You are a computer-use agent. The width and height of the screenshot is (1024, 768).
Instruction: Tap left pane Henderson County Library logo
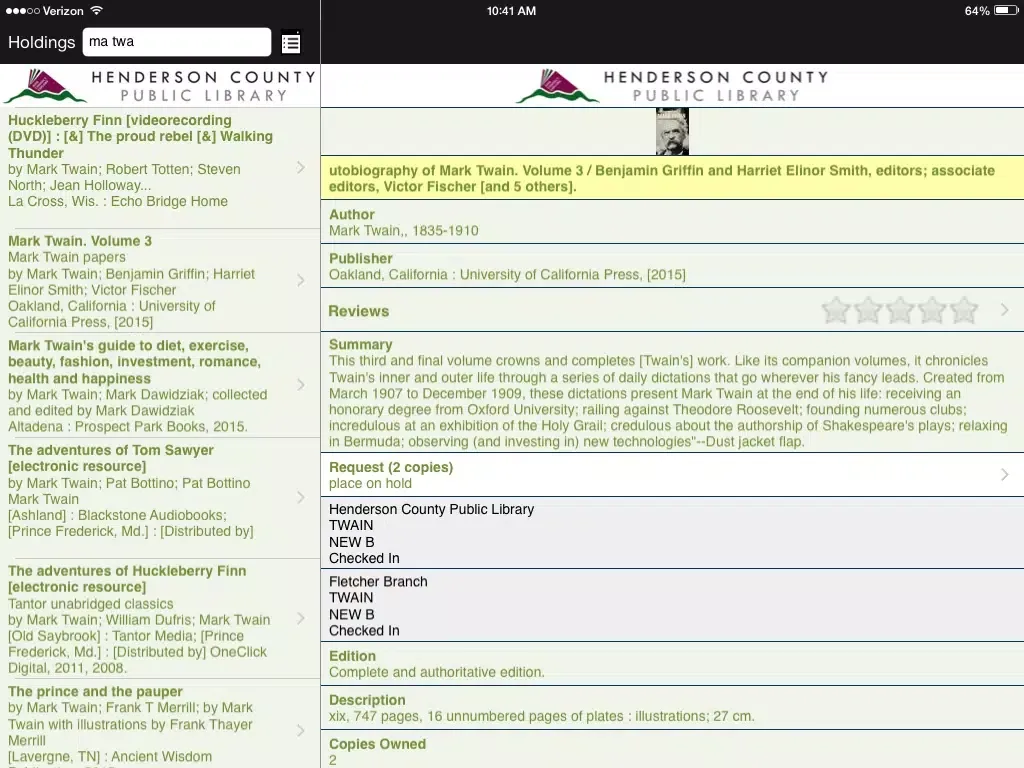(x=160, y=86)
